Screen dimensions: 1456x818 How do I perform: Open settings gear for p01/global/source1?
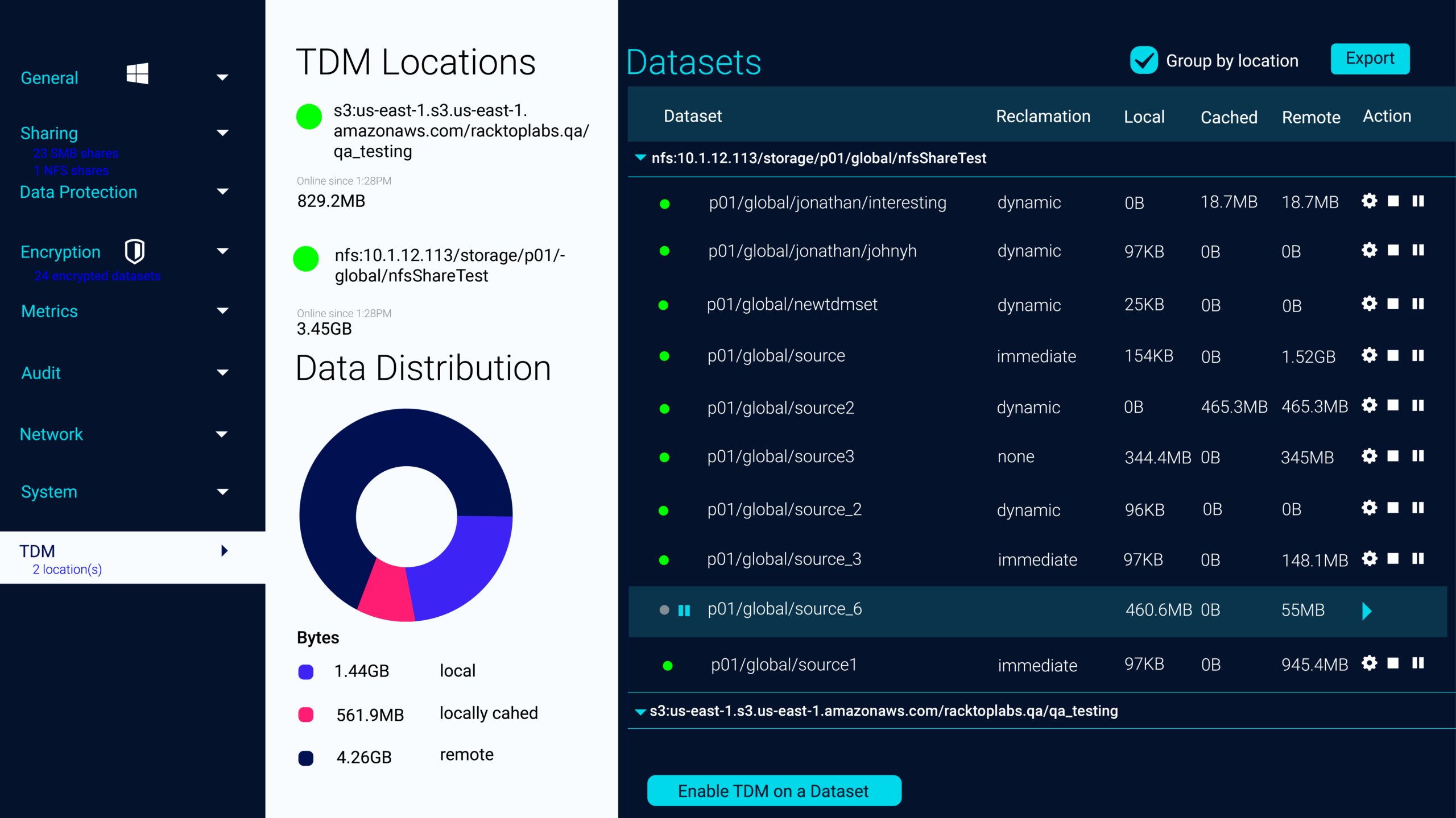[x=1369, y=663]
